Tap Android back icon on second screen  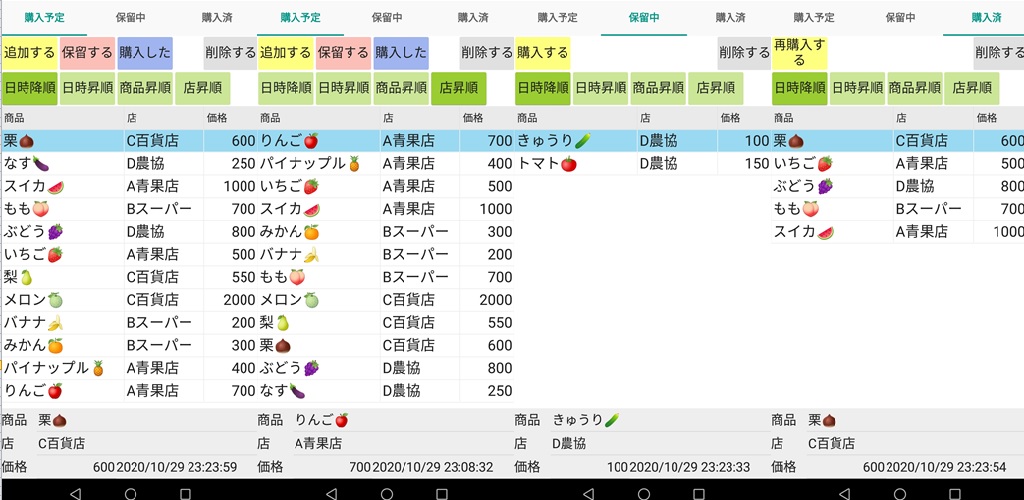pos(331,493)
